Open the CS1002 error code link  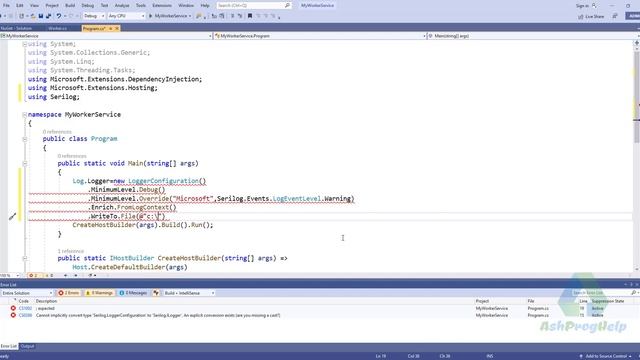pyautogui.click(x=25, y=308)
